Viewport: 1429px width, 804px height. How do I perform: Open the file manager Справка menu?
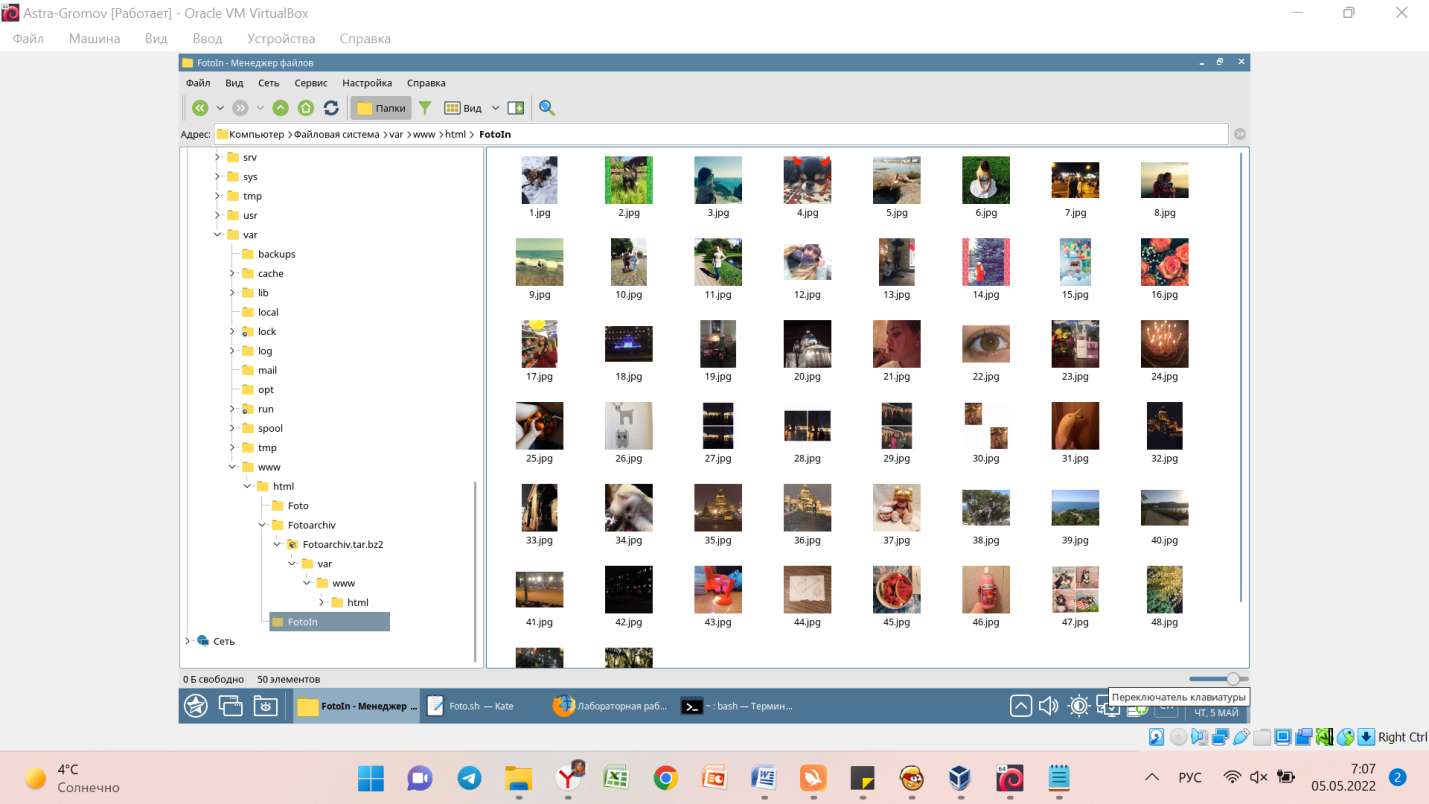pos(426,83)
